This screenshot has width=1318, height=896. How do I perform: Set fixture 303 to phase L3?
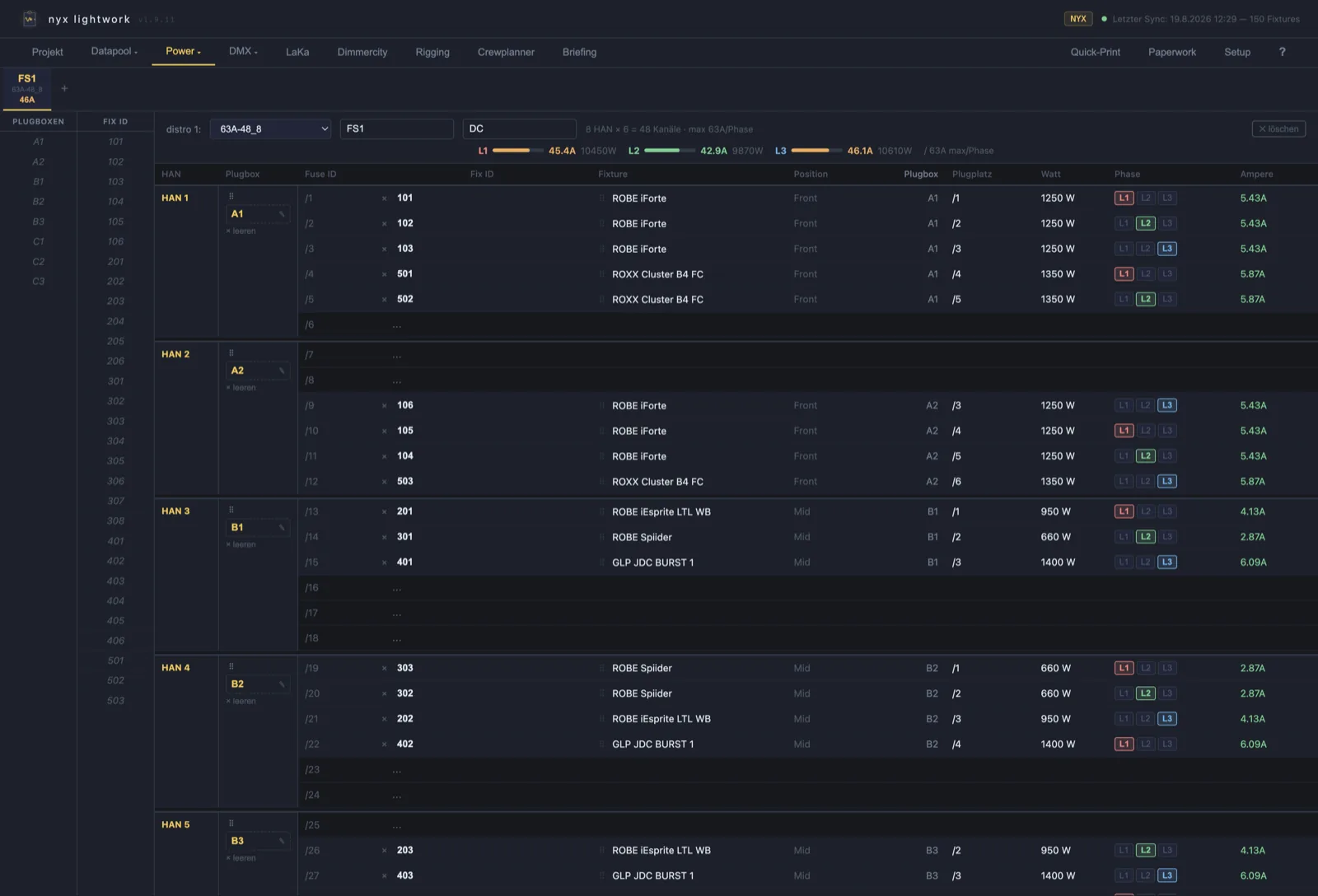pos(1167,668)
